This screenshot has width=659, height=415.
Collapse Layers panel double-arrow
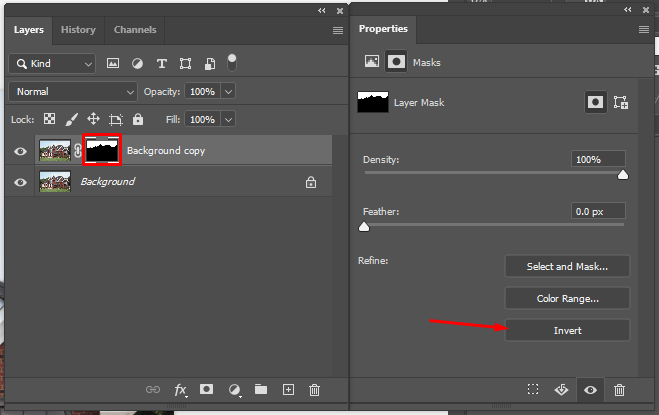(322, 11)
